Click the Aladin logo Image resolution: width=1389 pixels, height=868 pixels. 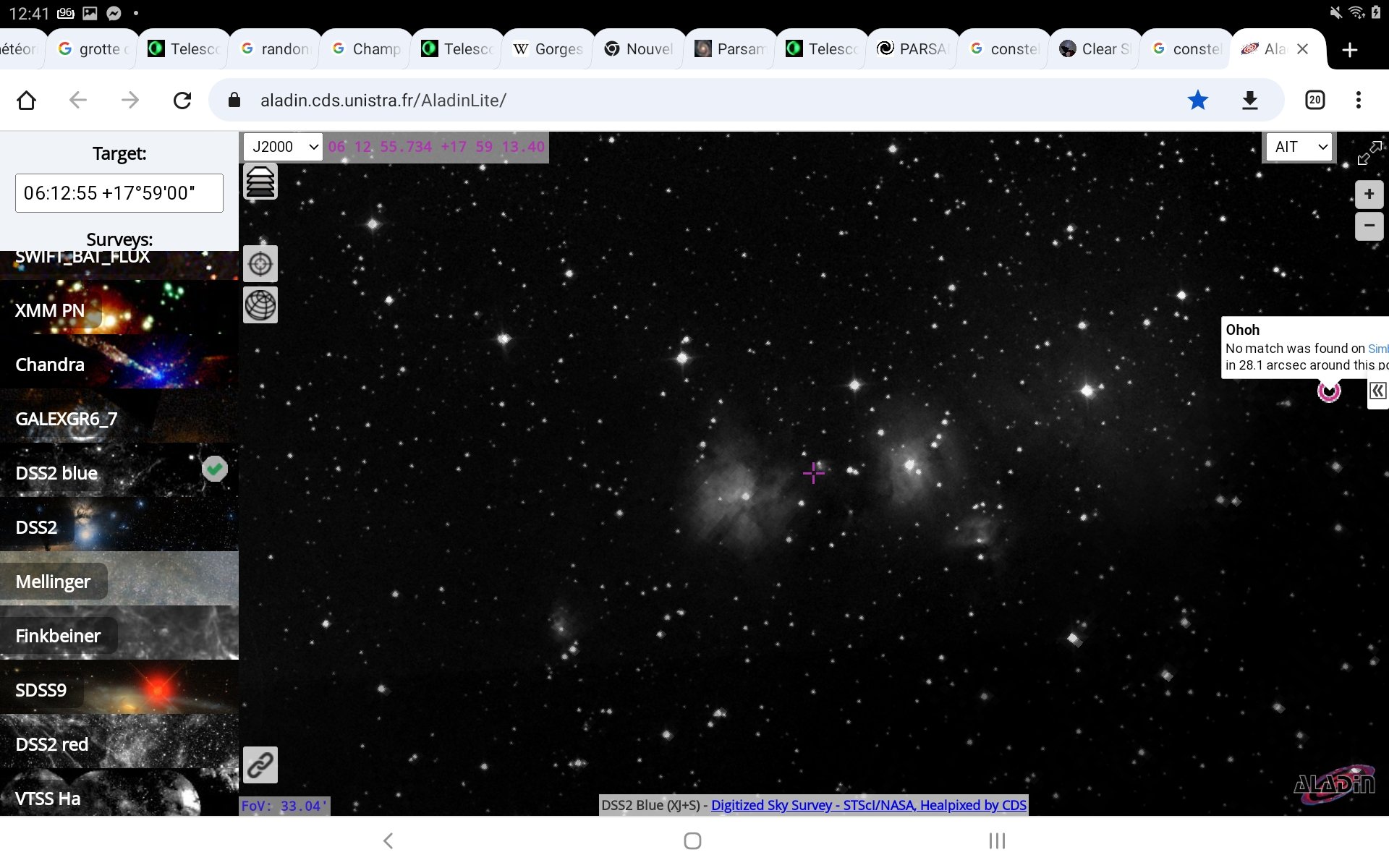point(1335,785)
